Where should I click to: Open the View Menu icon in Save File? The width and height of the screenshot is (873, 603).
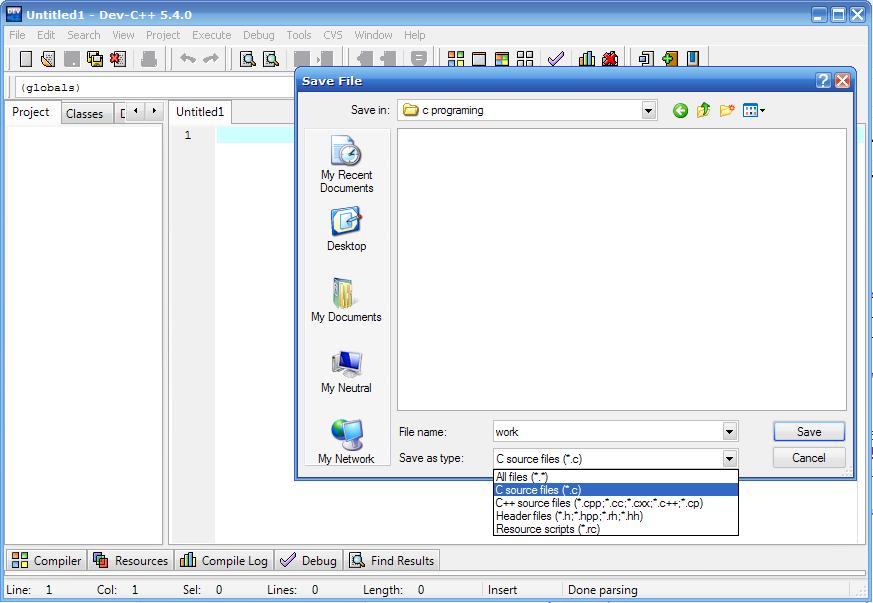[753, 111]
